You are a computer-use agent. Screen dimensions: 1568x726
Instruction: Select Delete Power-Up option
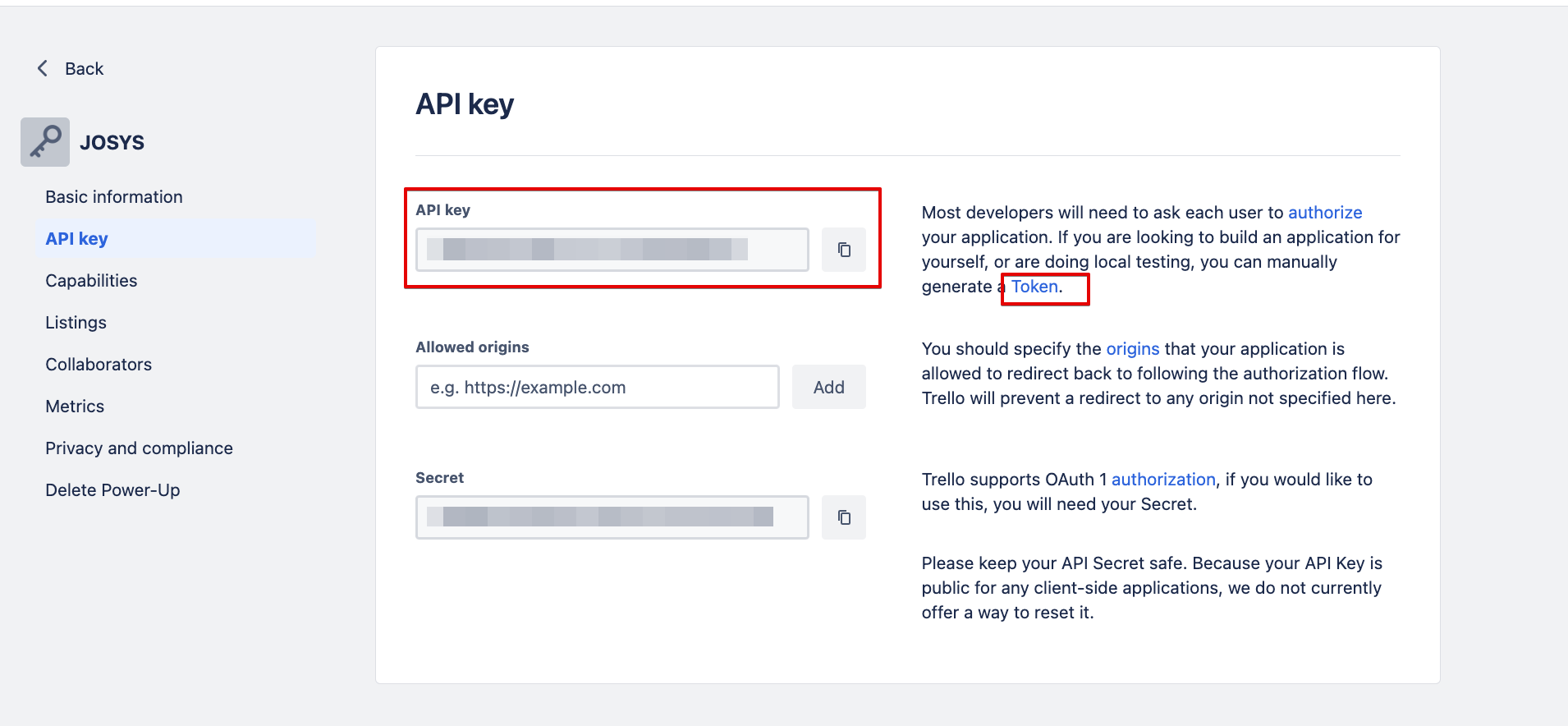point(112,490)
